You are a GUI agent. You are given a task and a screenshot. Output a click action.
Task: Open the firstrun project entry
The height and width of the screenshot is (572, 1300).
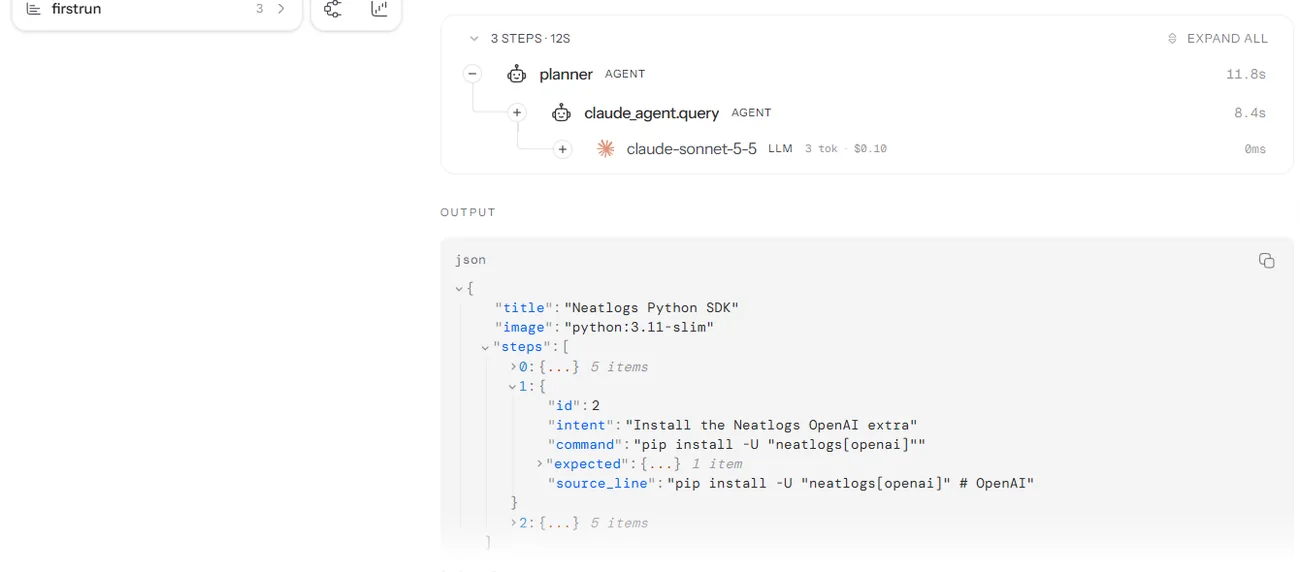pyautogui.click(x=156, y=9)
